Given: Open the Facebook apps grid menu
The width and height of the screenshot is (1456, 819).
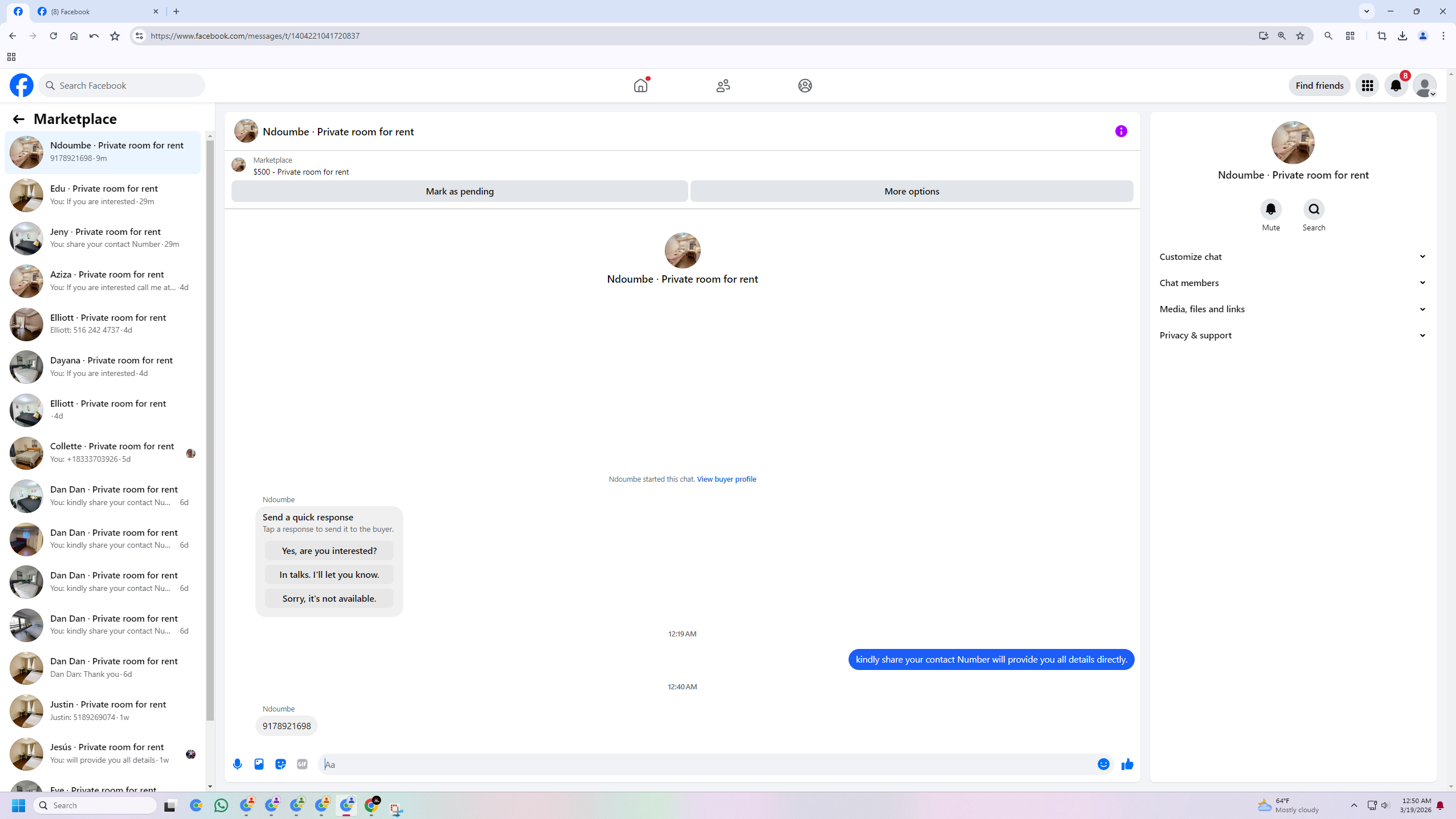Looking at the screenshot, I should pos(1367,85).
